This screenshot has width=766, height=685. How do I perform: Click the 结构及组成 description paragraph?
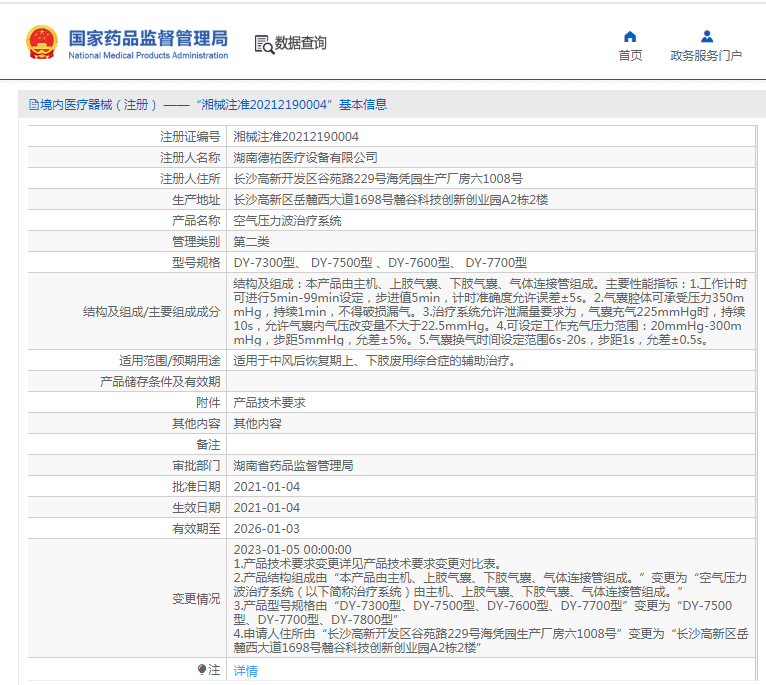[x=490, y=312]
